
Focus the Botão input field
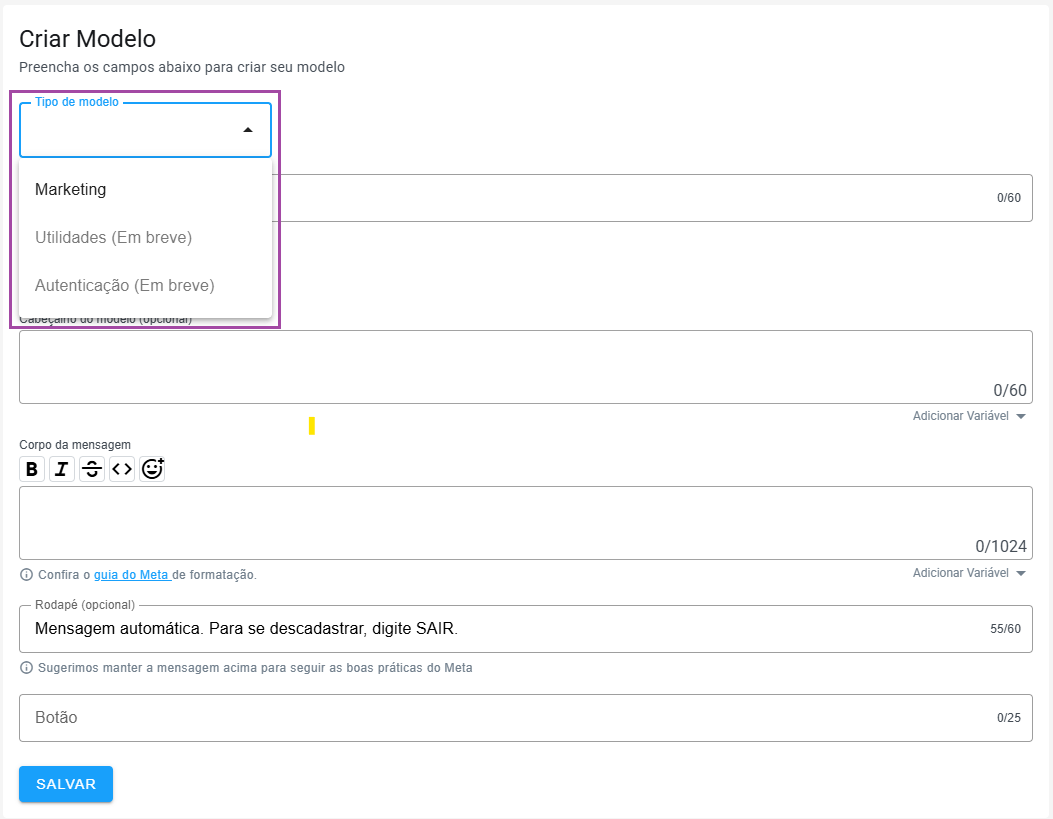[526, 718]
